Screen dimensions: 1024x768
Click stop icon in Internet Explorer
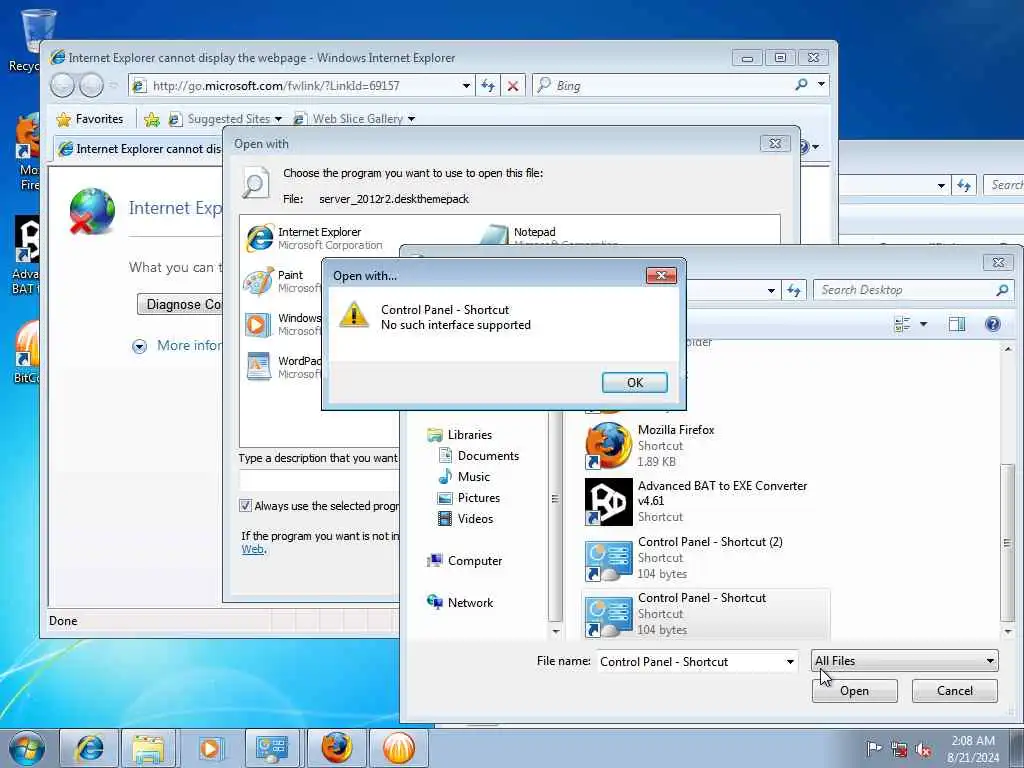pos(513,86)
